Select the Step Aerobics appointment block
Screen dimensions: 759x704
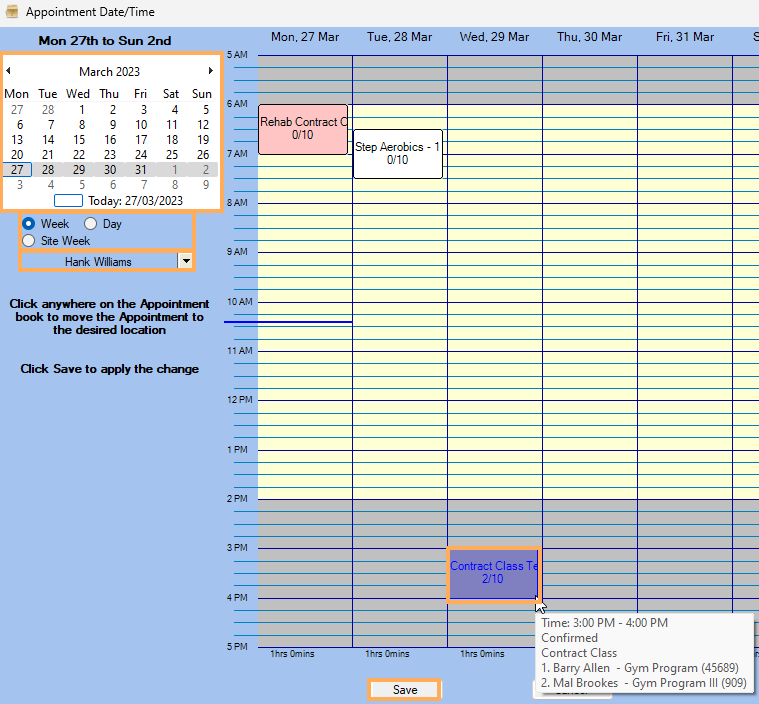(397, 153)
